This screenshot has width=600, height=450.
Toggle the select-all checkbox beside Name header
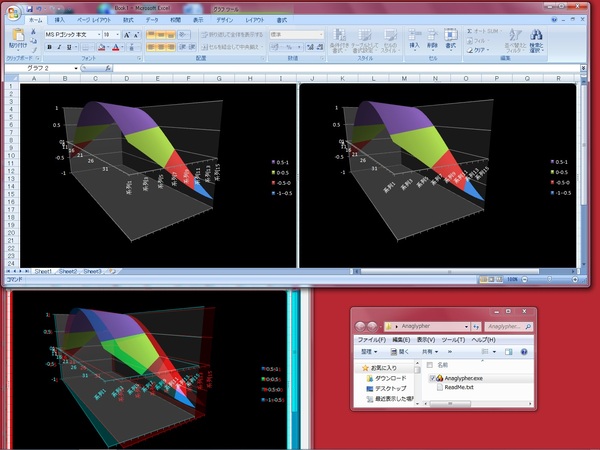tap(432, 366)
